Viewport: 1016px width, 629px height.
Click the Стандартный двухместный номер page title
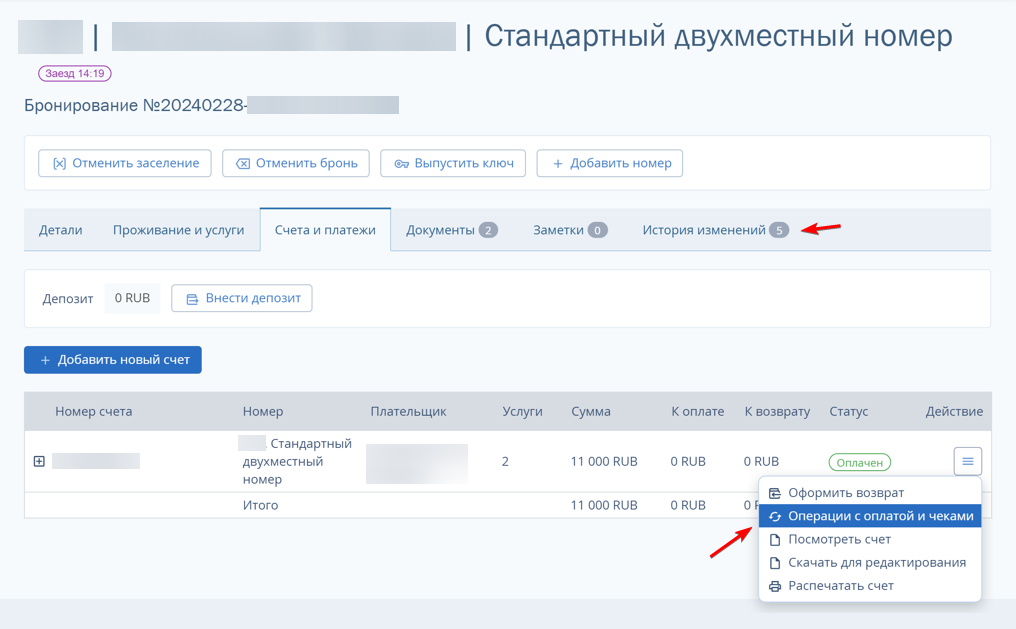[x=719, y=36]
